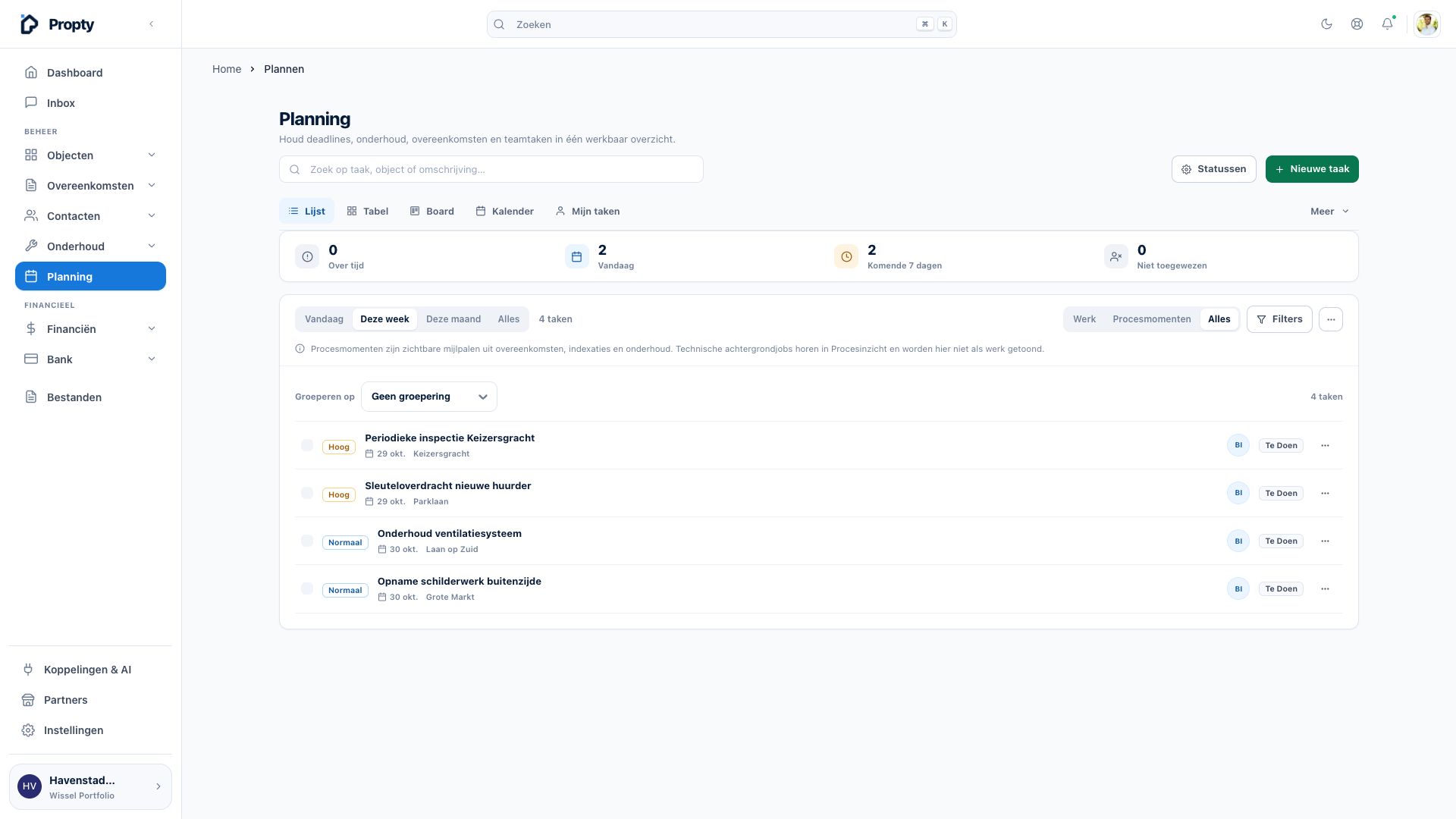
Task: Focus the global Zoeken search bar
Action: tap(721, 24)
